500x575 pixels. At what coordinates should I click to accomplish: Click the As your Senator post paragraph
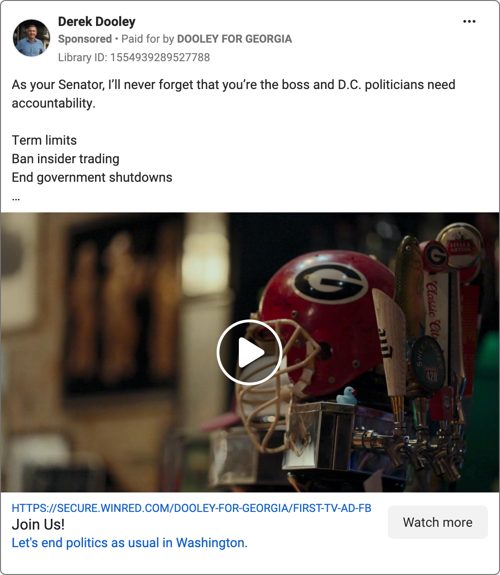pyautogui.click(x=234, y=94)
